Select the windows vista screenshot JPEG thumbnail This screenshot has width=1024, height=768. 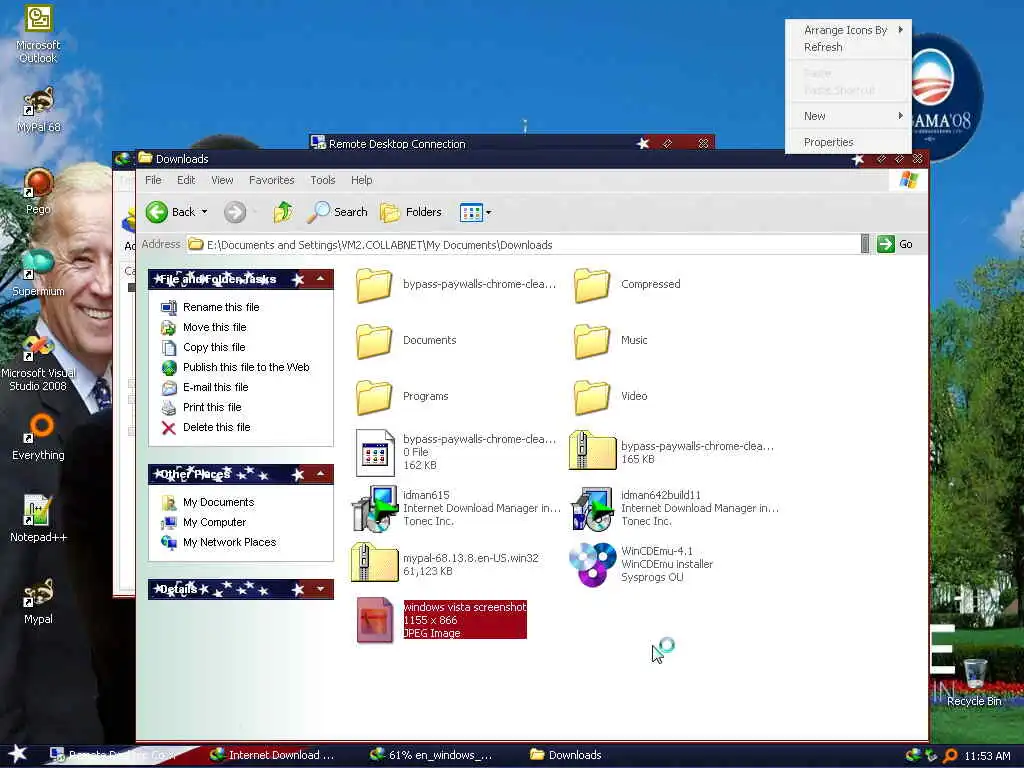coord(375,620)
